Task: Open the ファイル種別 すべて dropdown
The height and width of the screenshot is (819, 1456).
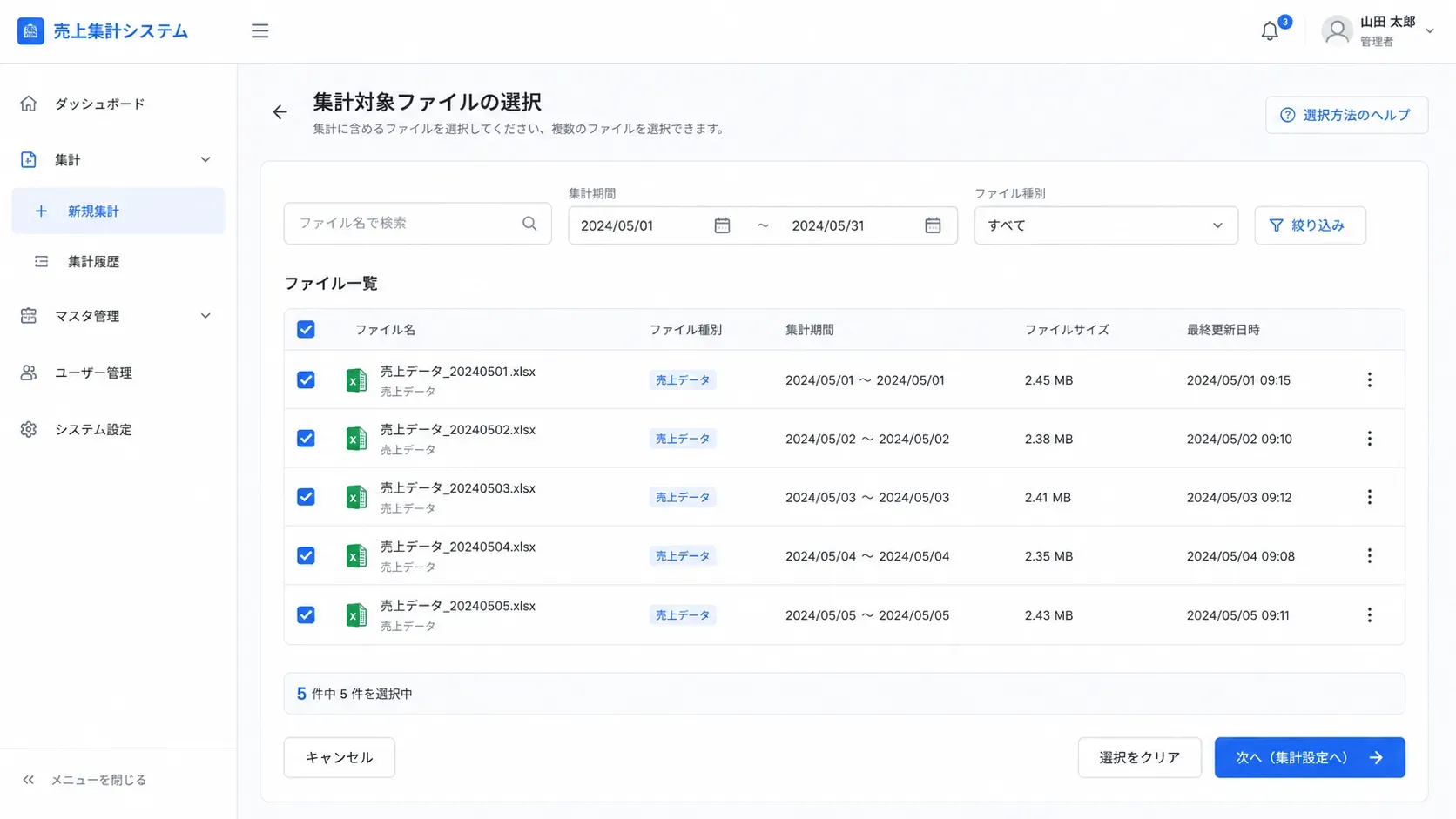Action: (x=1106, y=225)
